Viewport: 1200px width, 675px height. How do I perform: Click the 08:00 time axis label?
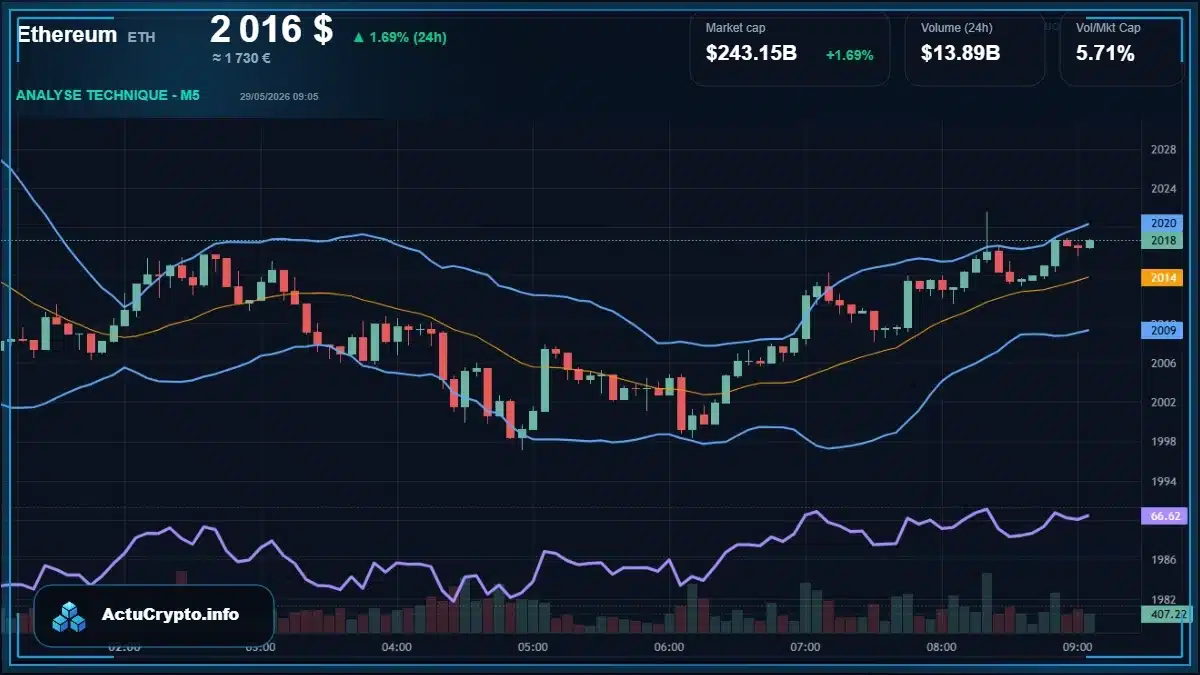point(941,647)
